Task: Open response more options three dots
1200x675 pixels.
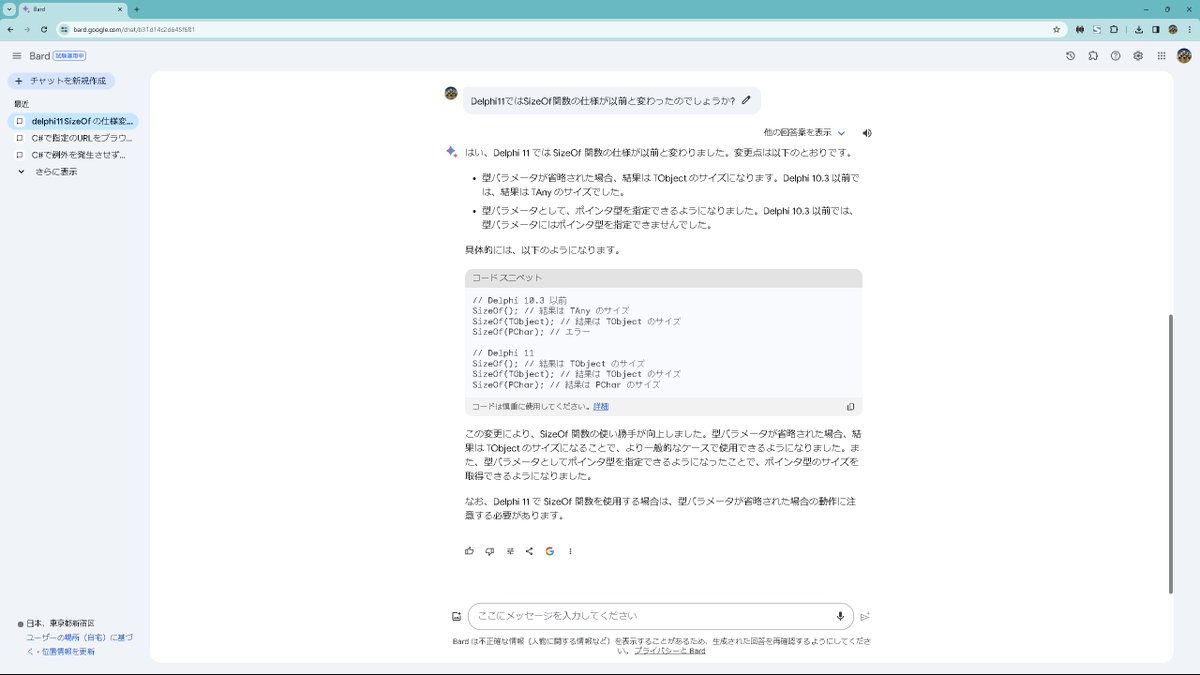Action: [571, 551]
